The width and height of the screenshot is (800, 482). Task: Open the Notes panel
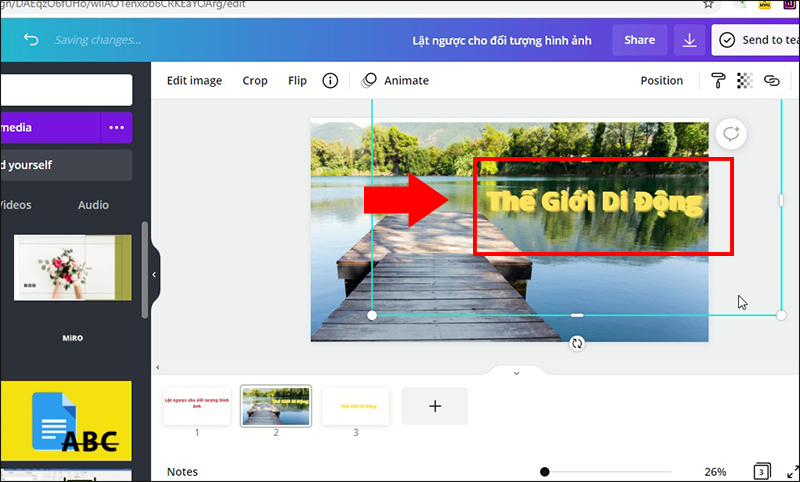(x=182, y=472)
